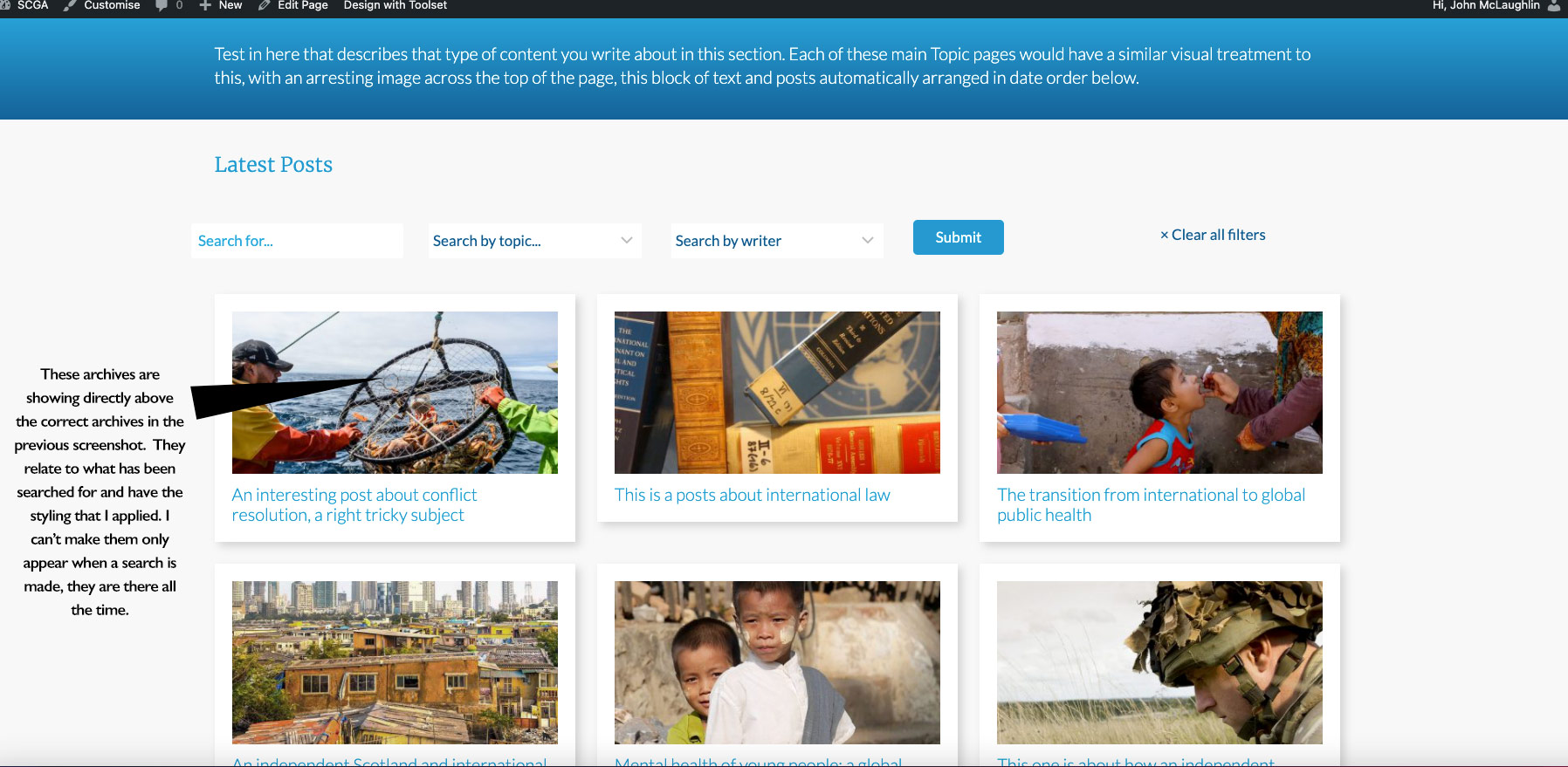Click the Search for text field
The height and width of the screenshot is (767, 1568).
pyautogui.click(x=297, y=241)
